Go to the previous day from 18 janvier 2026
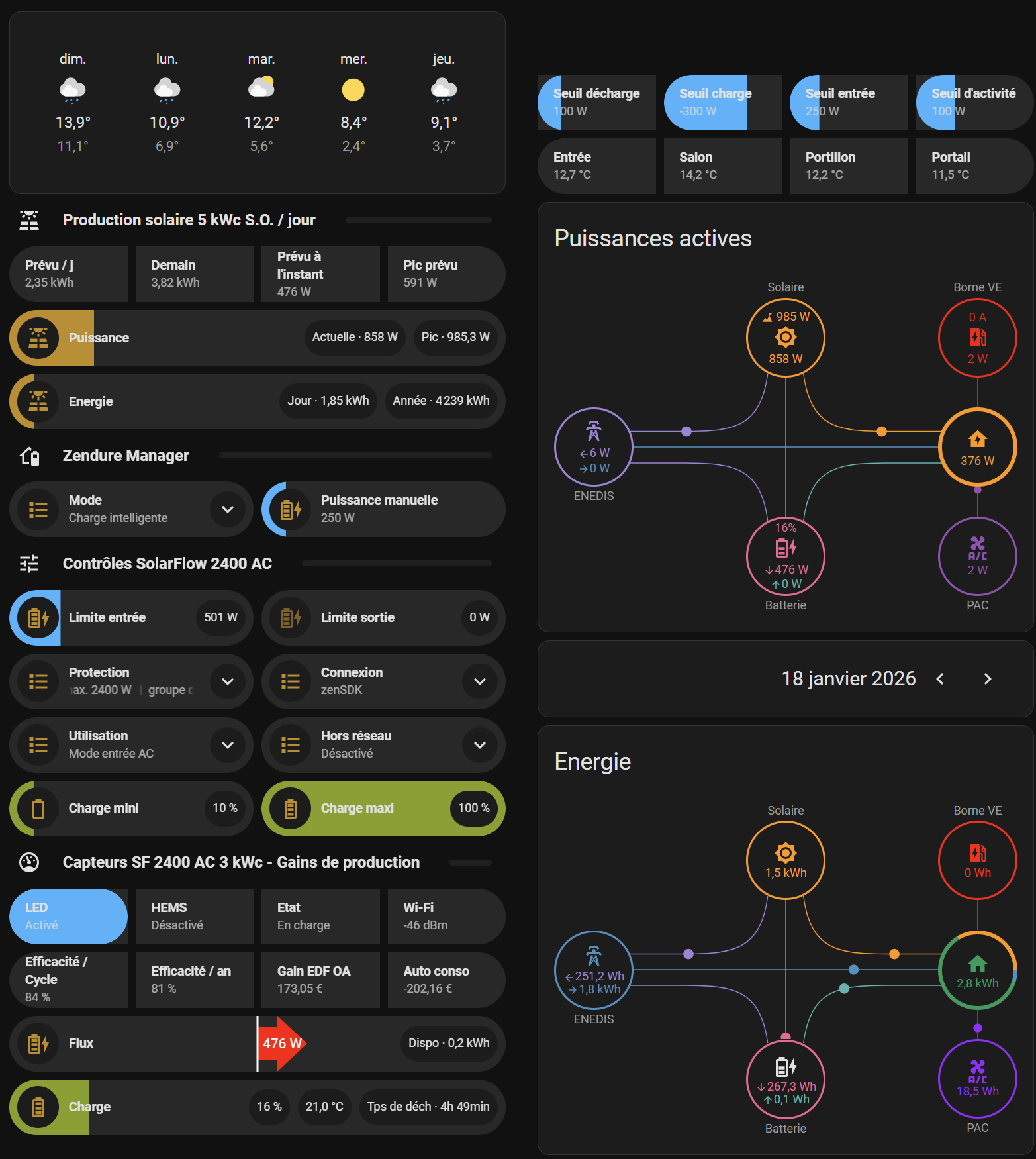 (940, 679)
